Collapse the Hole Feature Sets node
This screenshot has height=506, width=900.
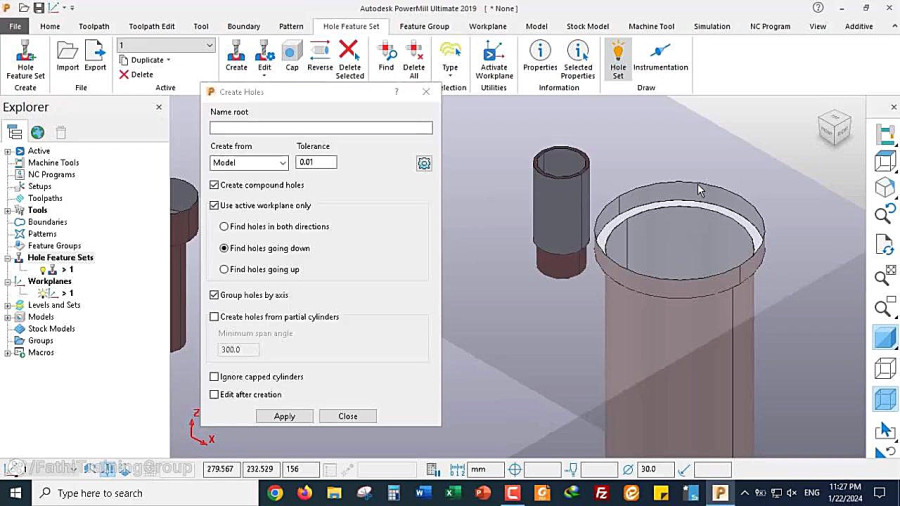(x=8, y=258)
